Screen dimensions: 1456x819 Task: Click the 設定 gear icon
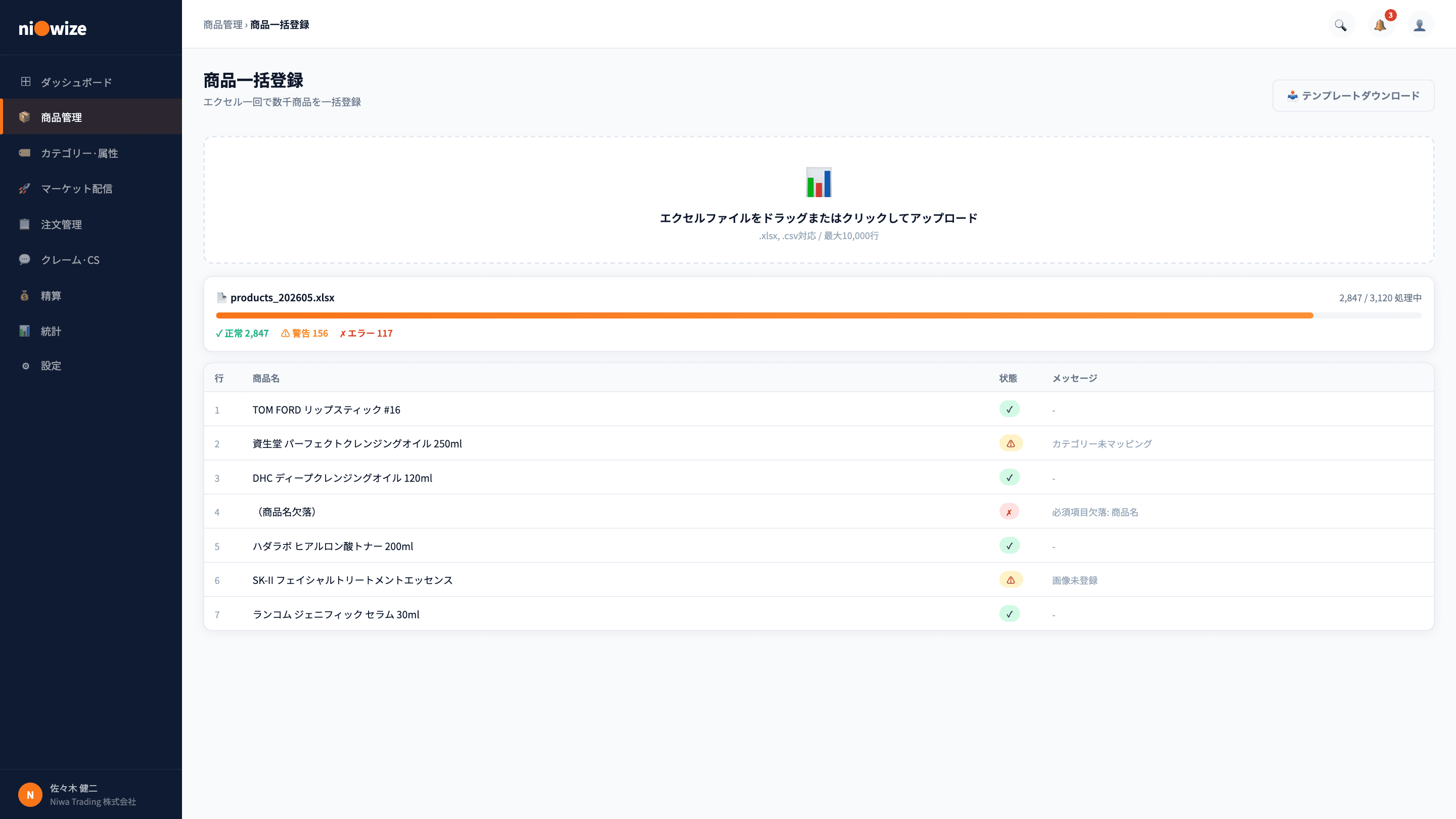pos(25,366)
